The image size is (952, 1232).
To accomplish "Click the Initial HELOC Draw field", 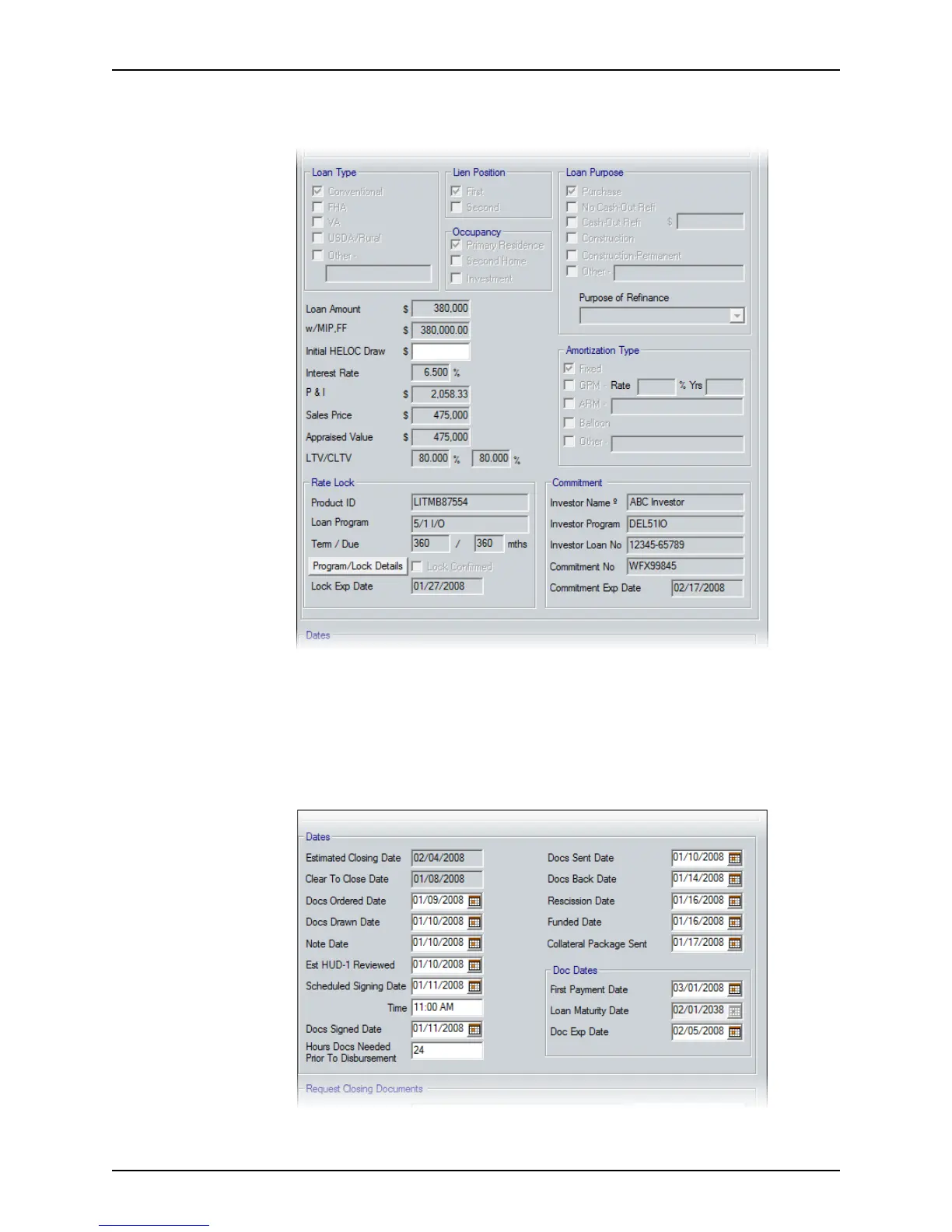I will [x=441, y=352].
